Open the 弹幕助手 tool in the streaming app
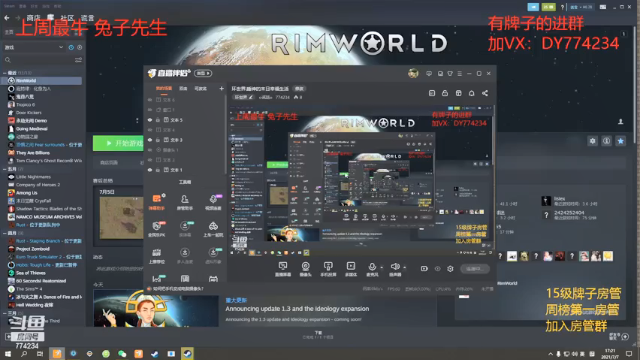 click(157, 202)
